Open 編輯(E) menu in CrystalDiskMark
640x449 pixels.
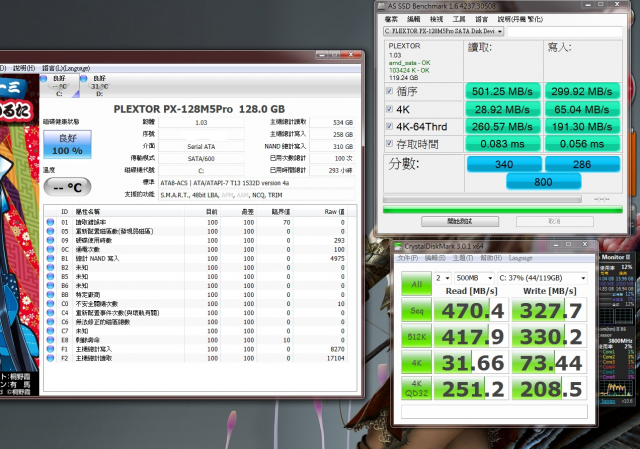click(435, 258)
